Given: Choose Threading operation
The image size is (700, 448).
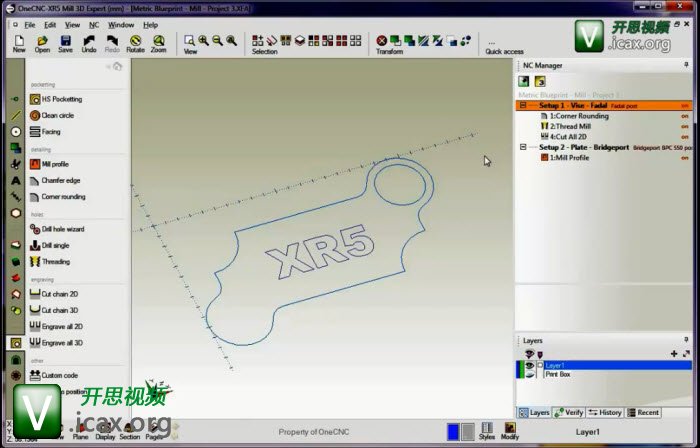Looking at the screenshot, I should (x=50, y=261).
